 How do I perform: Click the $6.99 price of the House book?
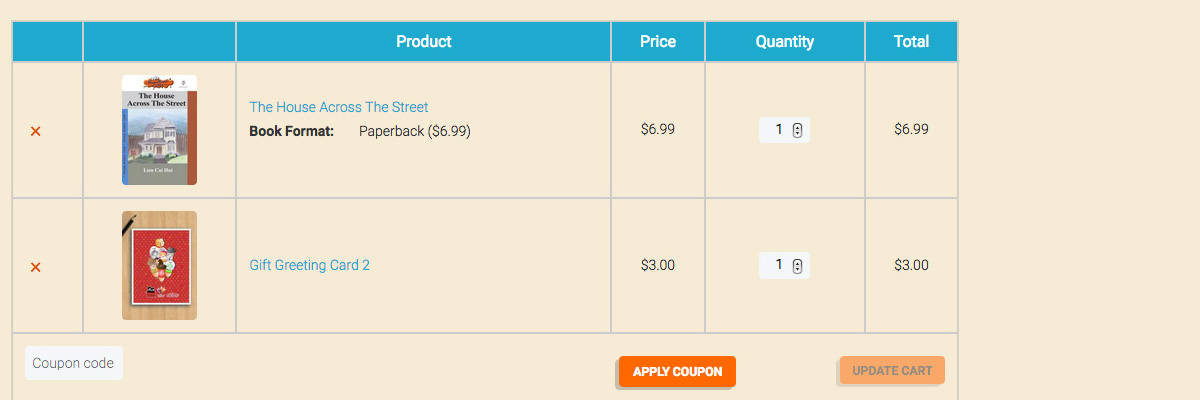click(x=658, y=129)
